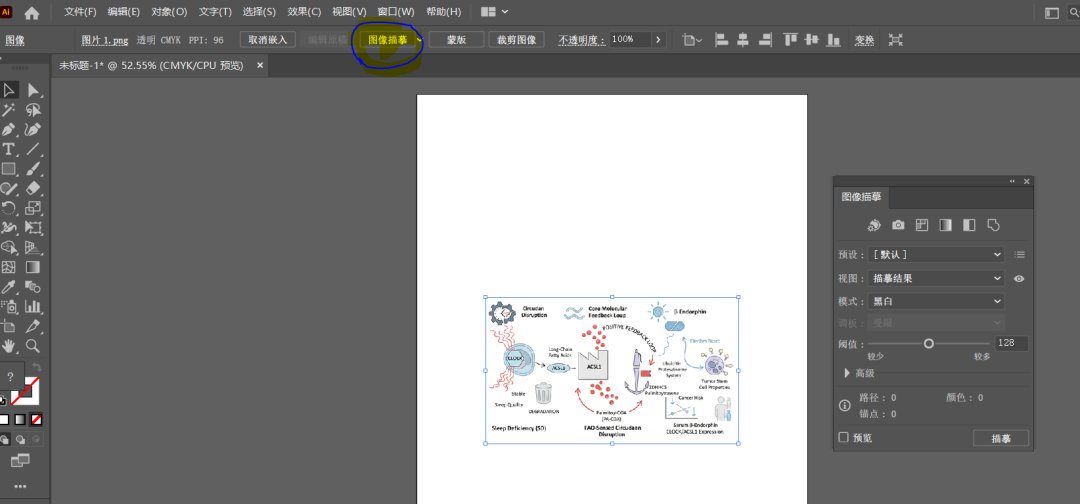The height and width of the screenshot is (504, 1080).
Task: Open the 效果(C) menu
Action: [304, 12]
